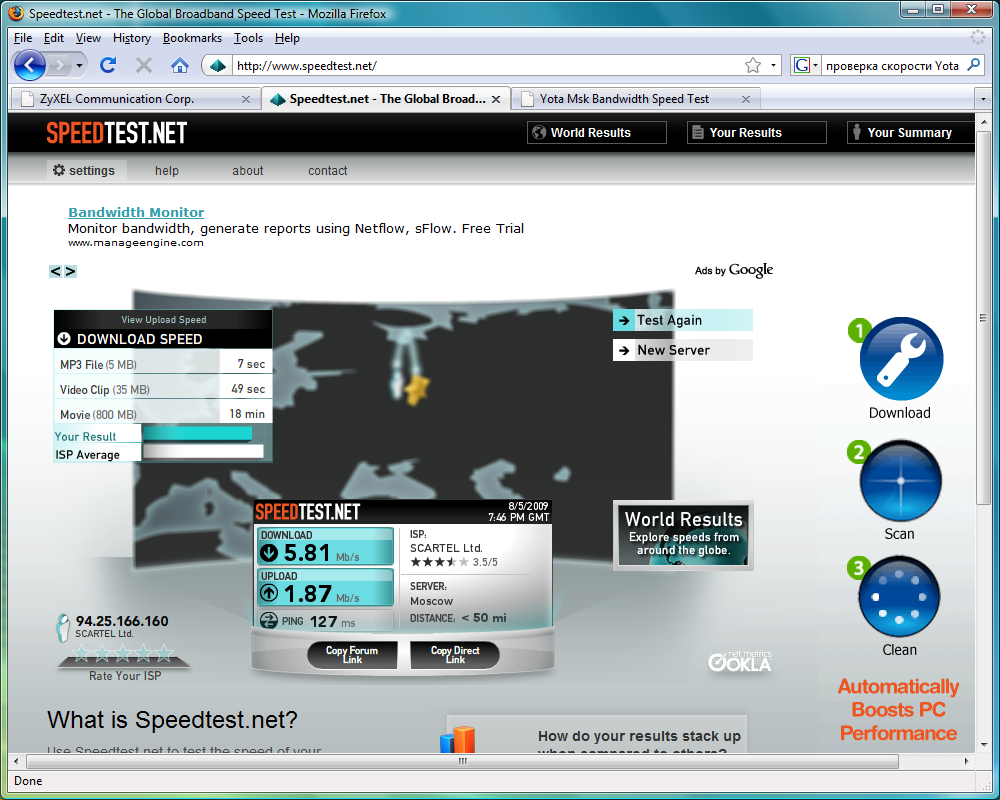1000x800 pixels.
Task: Click the previous ad arrow
Action: click(55, 271)
